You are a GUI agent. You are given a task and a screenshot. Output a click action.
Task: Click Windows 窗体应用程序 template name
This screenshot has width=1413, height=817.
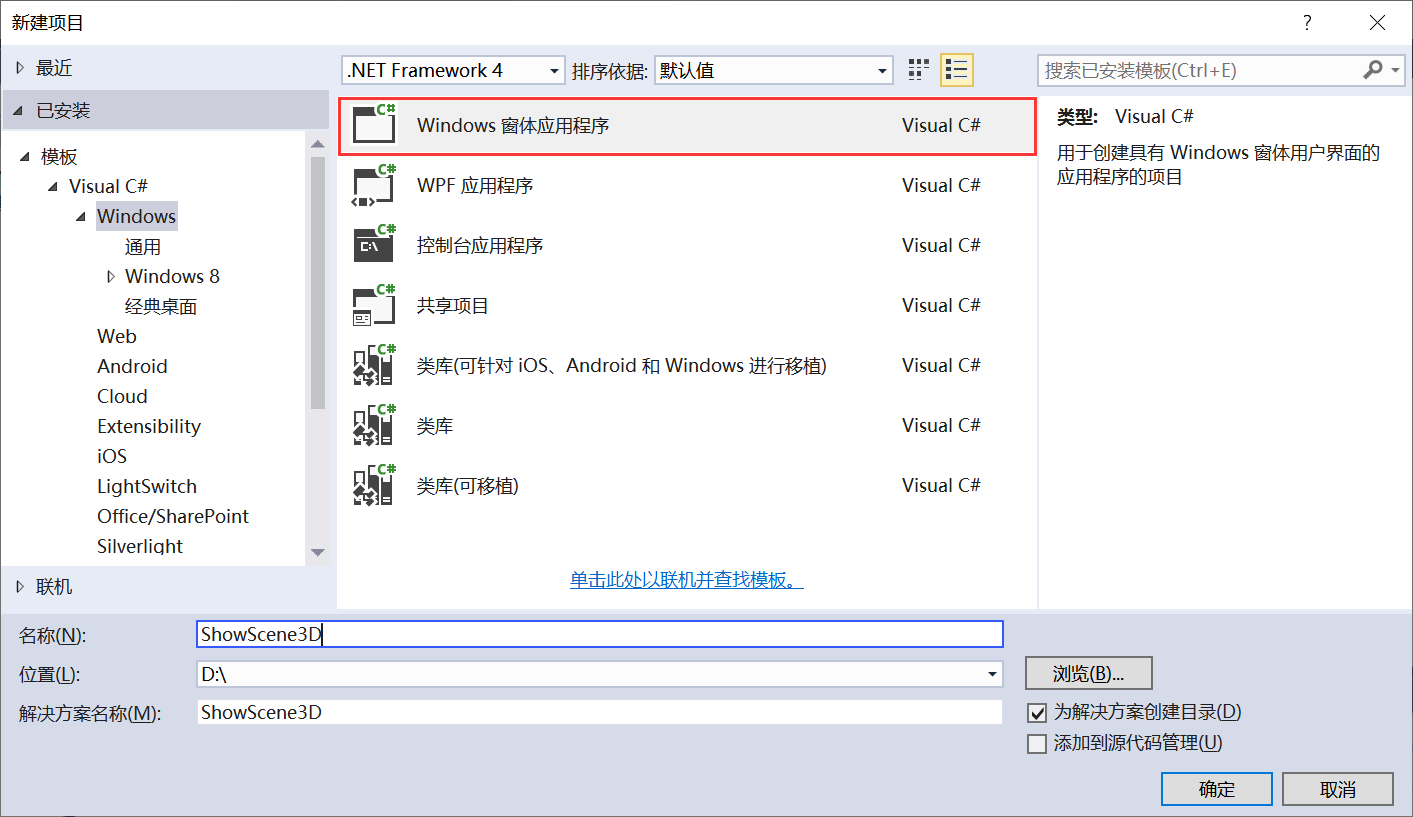pos(513,125)
